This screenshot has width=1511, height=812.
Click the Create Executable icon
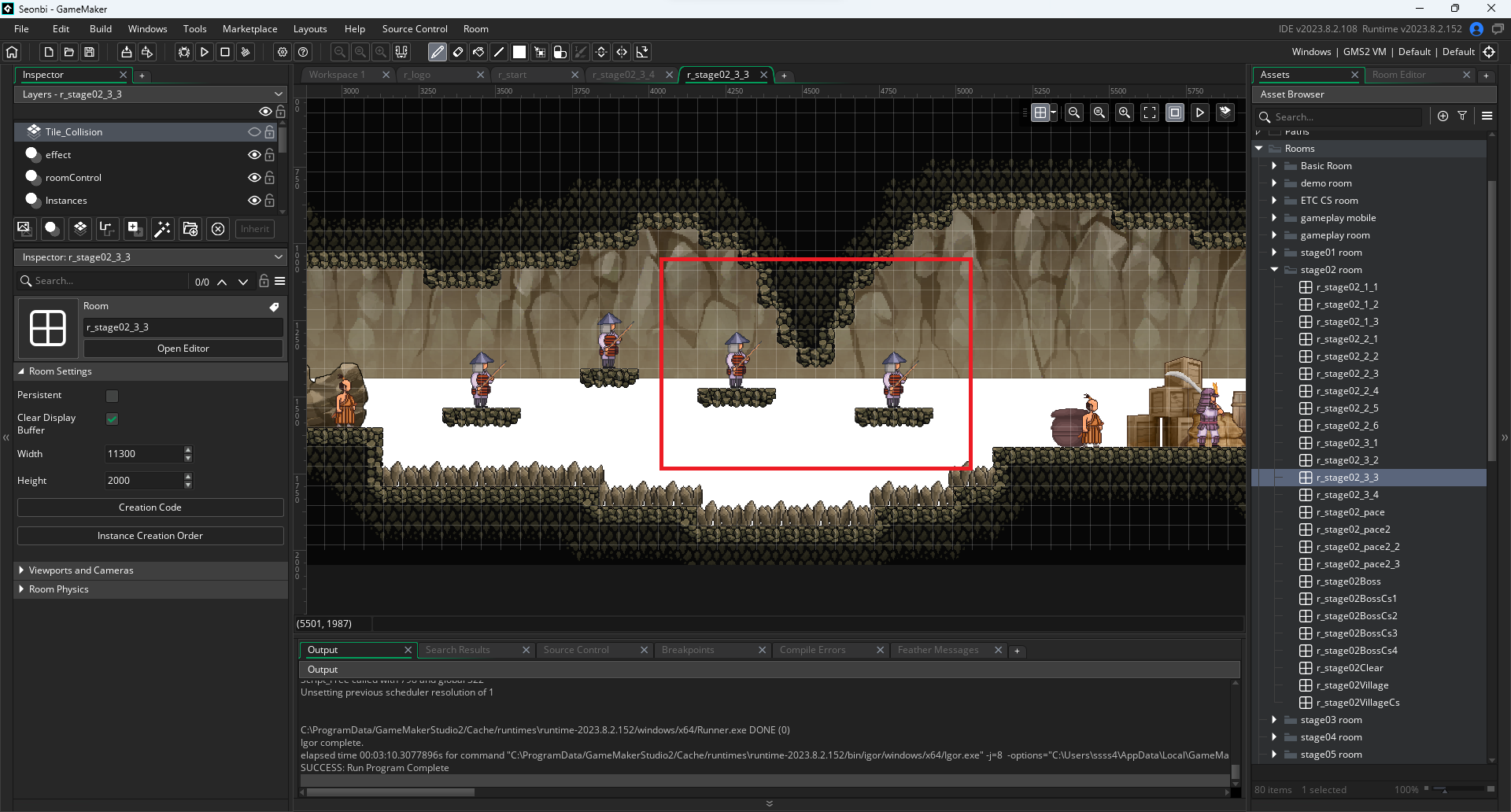click(x=126, y=52)
